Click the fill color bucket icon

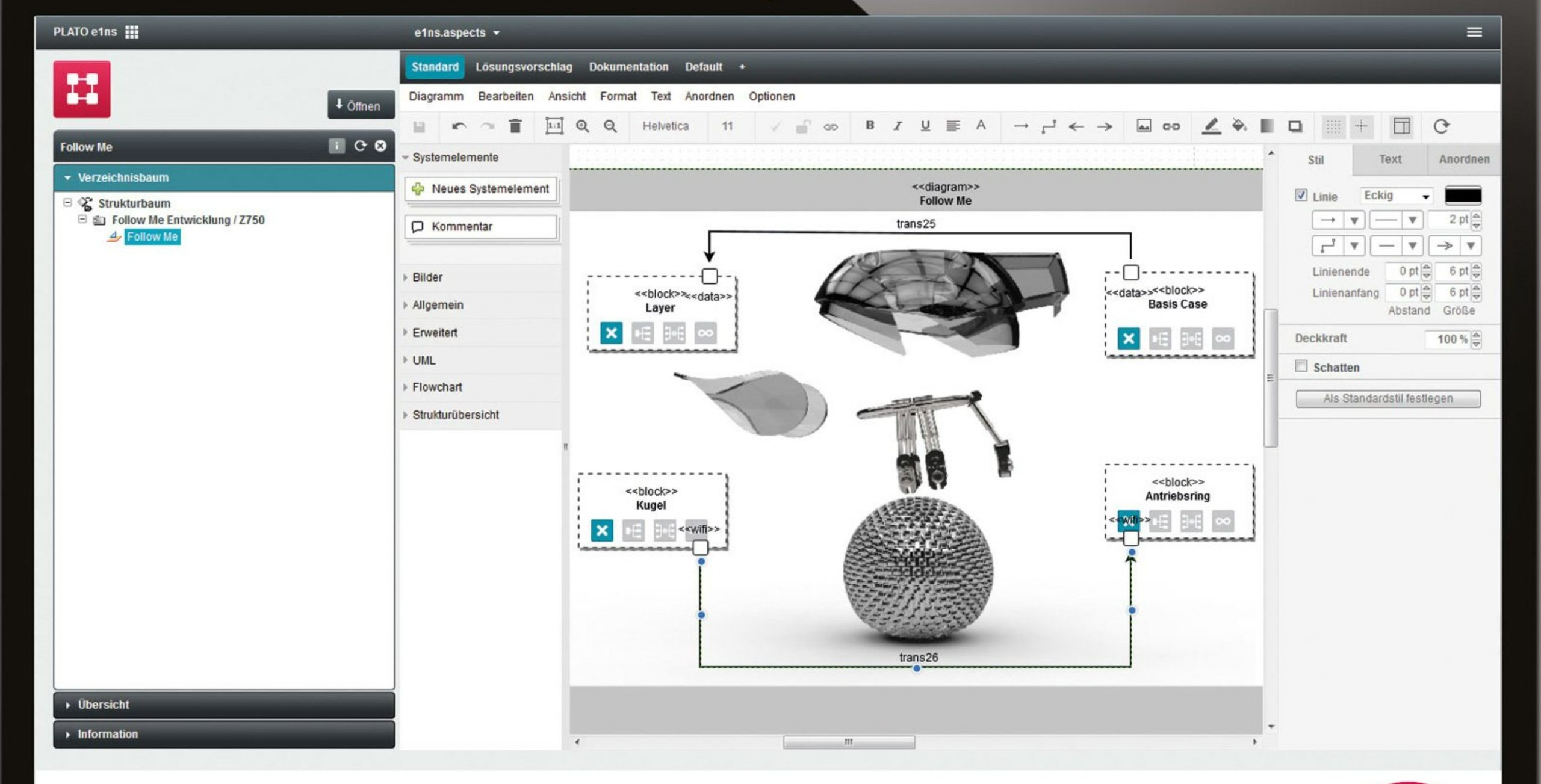click(x=1239, y=126)
